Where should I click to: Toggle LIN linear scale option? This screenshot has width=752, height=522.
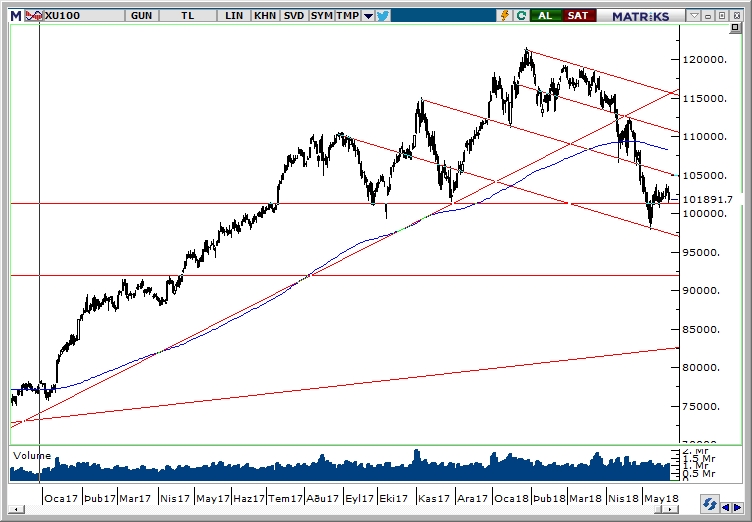(234, 16)
